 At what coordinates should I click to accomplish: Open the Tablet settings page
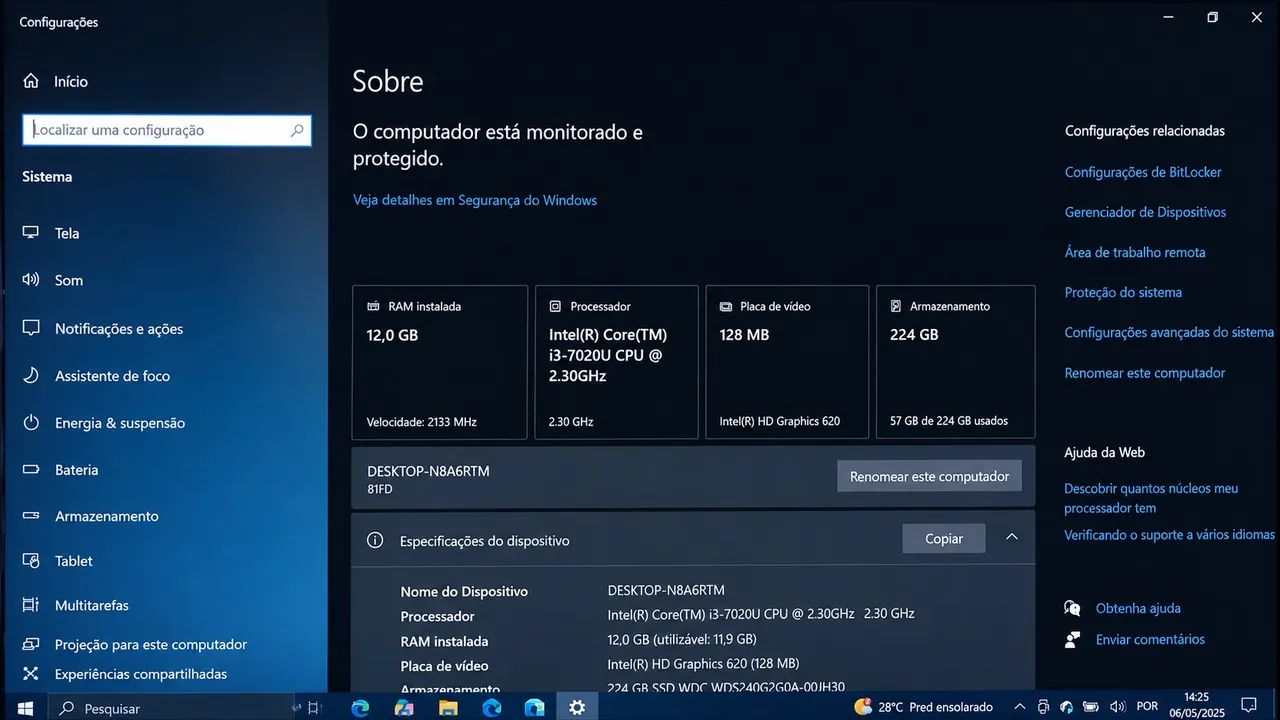click(57, 561)
